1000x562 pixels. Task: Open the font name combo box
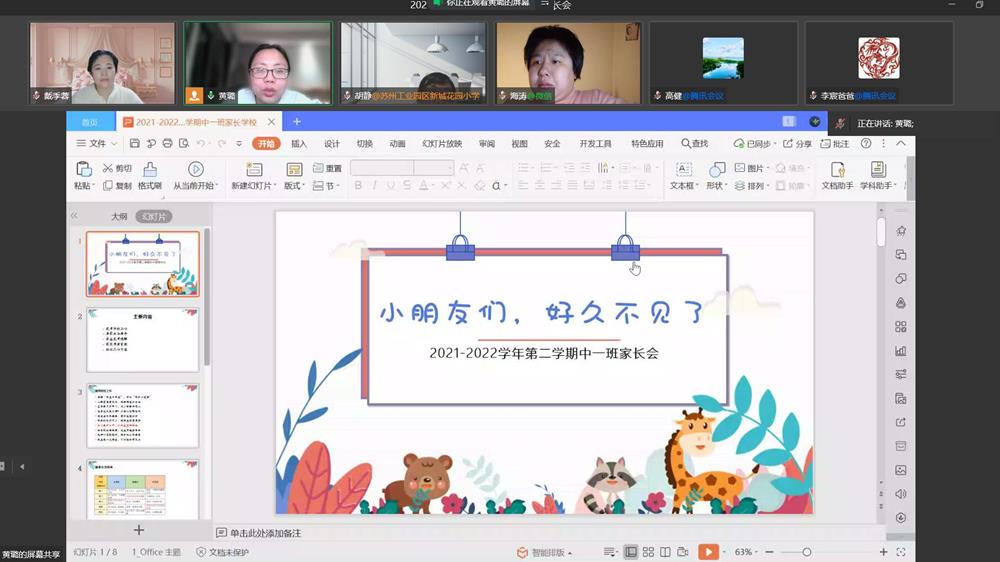click(x=382, y=168)
